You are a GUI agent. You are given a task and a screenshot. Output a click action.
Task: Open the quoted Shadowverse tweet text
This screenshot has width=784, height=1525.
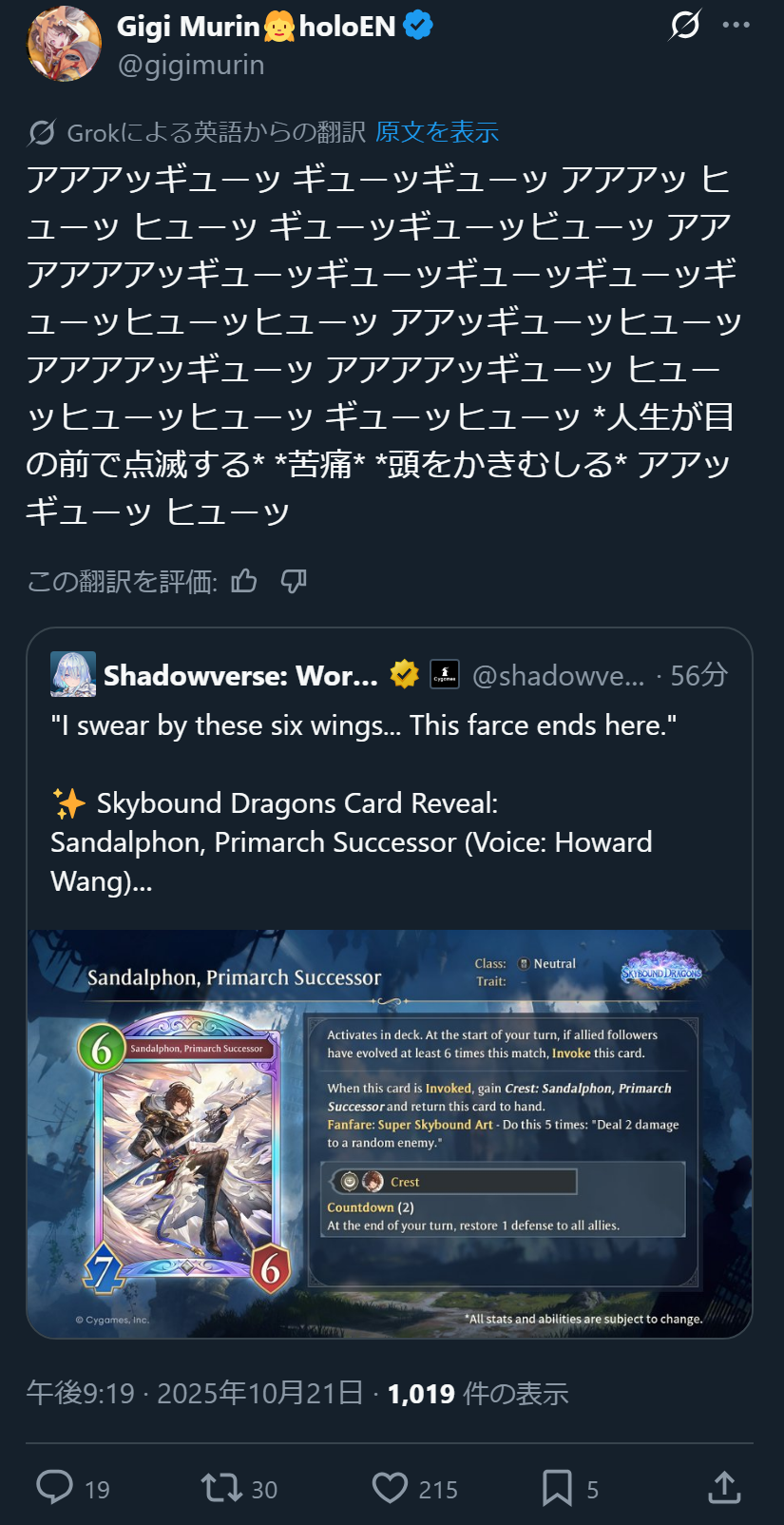364,803
